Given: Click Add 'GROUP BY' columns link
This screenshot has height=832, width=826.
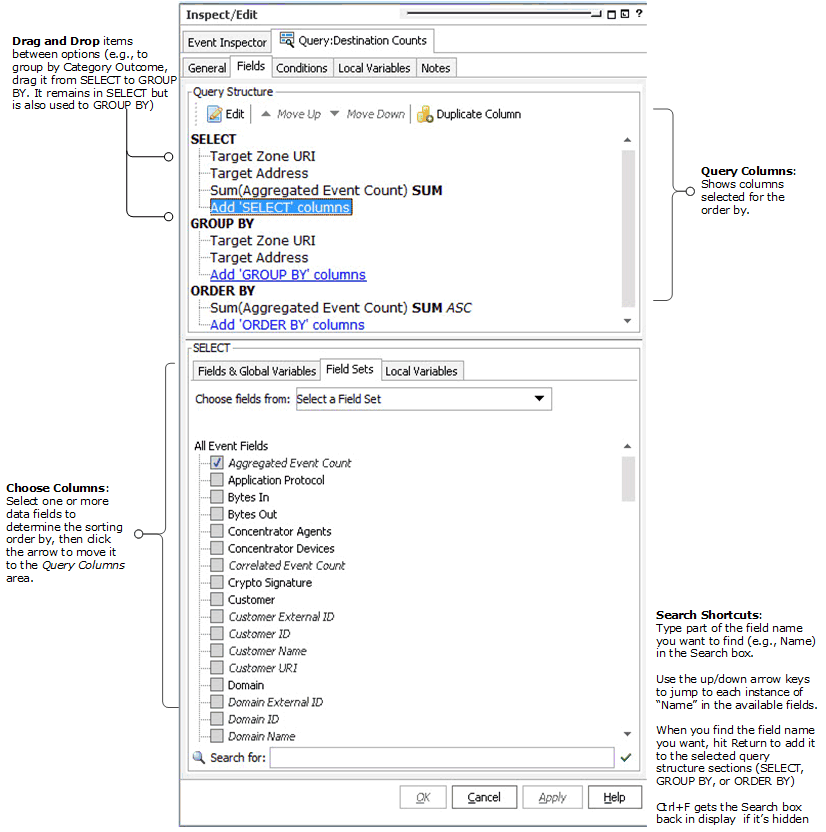Looking at the screenshot, I should click(x=288, y=275).
